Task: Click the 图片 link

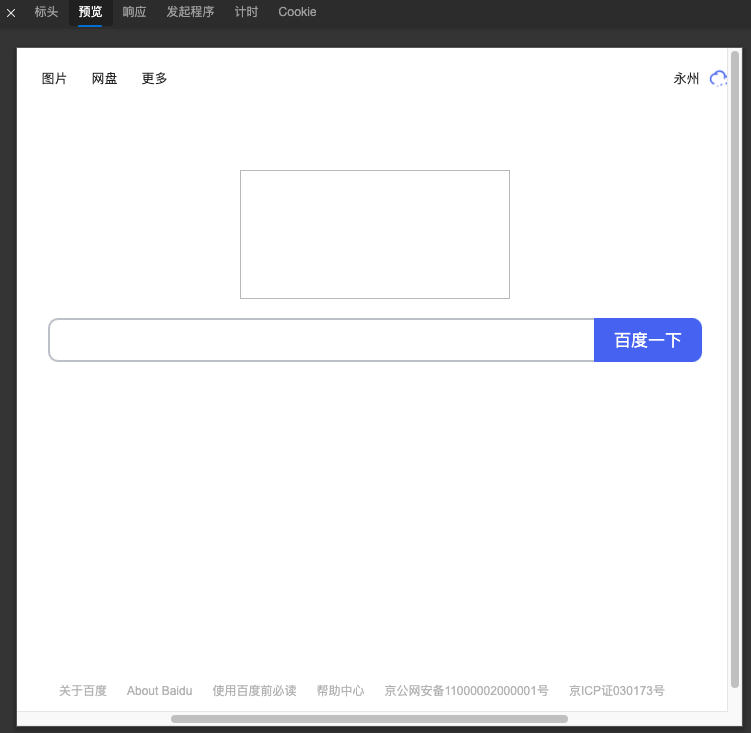Action: point(54,78)
